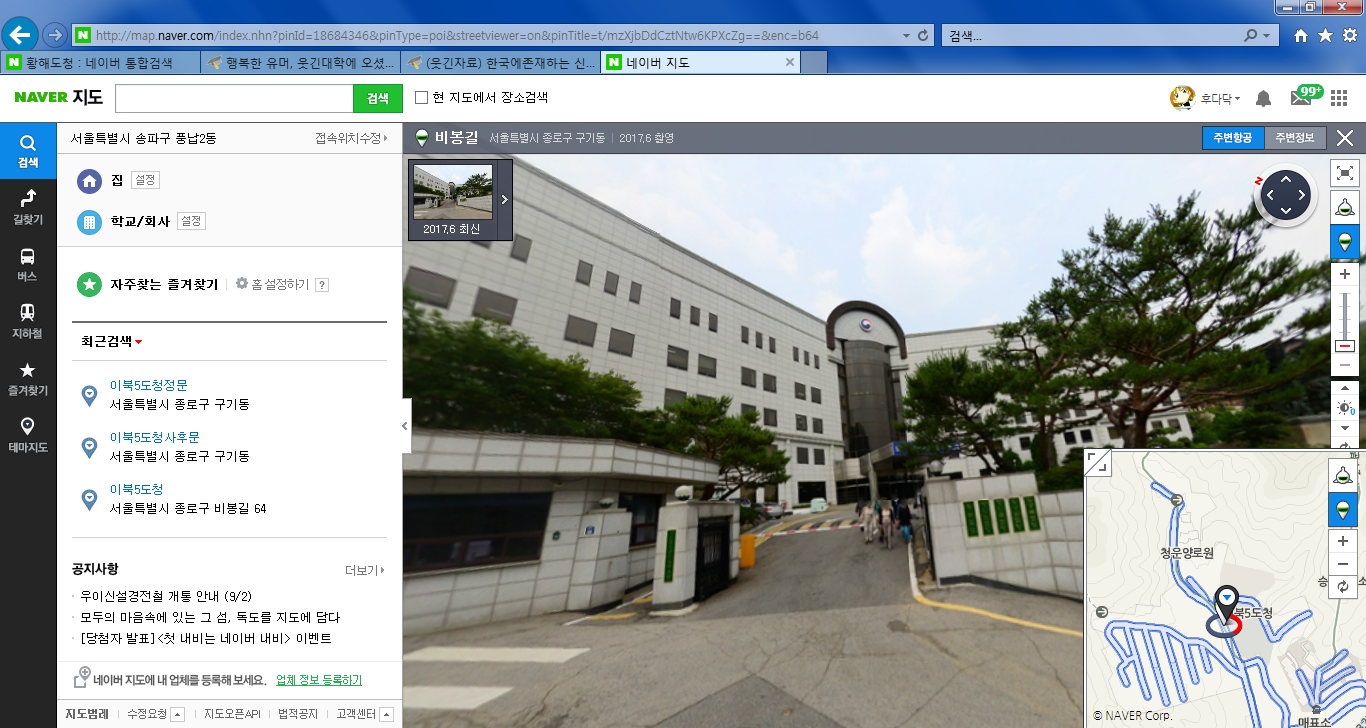
Task: Open 즐겨찾기 favorites in the sidebar
Action: pyautogui.click(x=28, y=377)
